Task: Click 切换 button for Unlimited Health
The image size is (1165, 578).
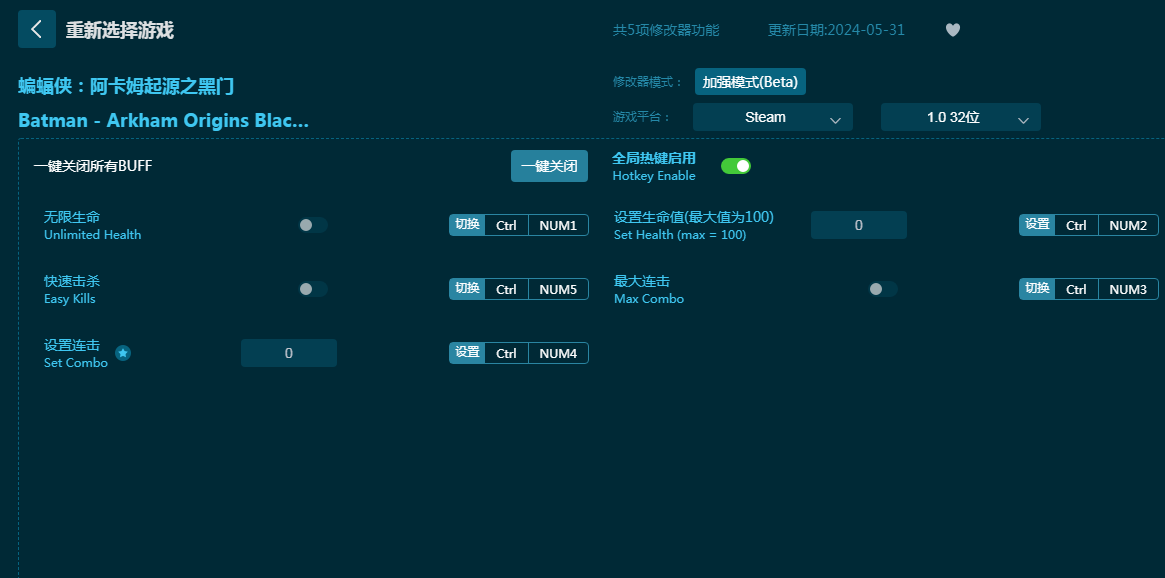Action: 467,225
